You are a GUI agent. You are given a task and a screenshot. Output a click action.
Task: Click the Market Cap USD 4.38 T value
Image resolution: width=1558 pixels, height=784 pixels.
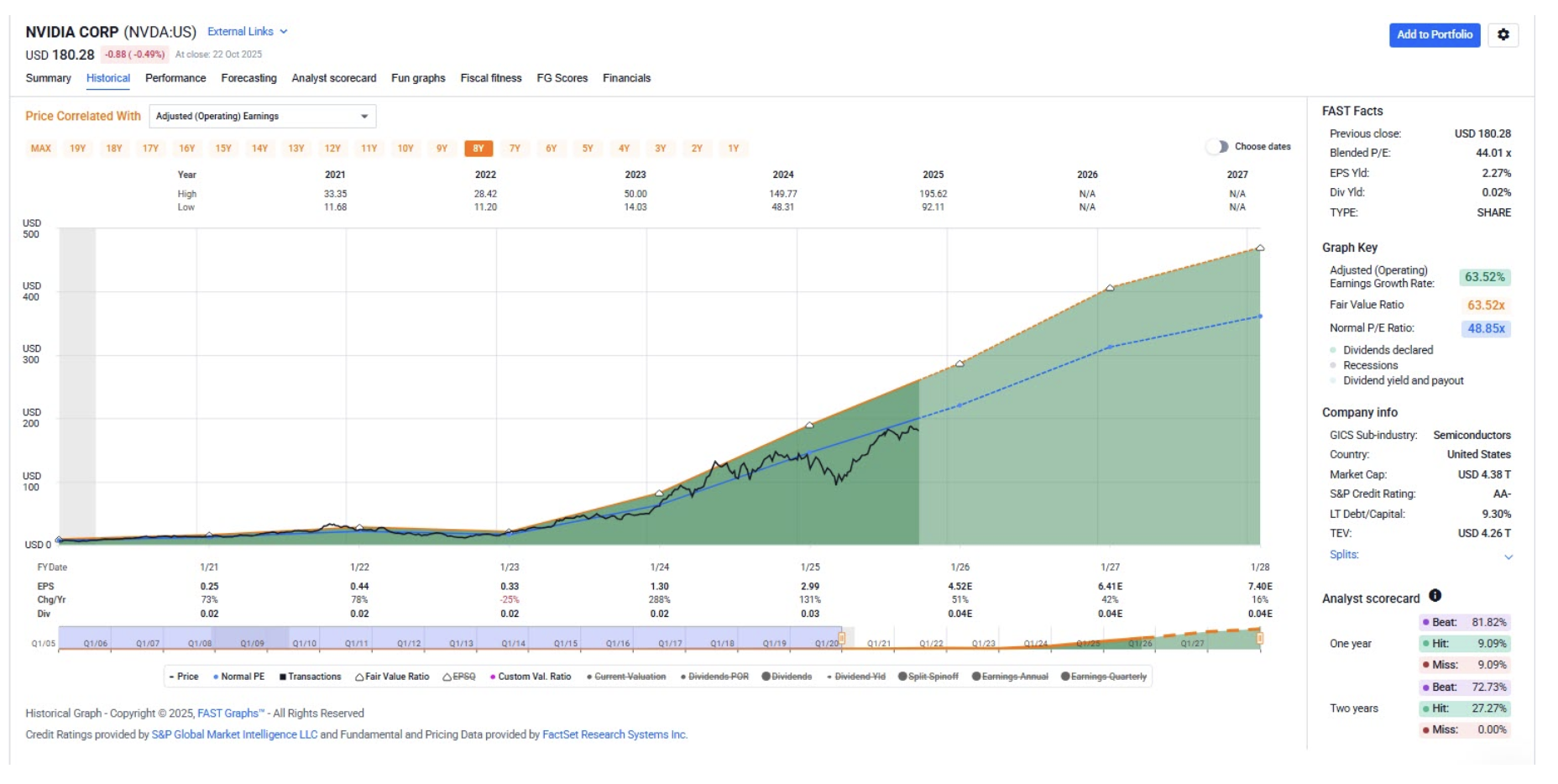click(1483, 474)
